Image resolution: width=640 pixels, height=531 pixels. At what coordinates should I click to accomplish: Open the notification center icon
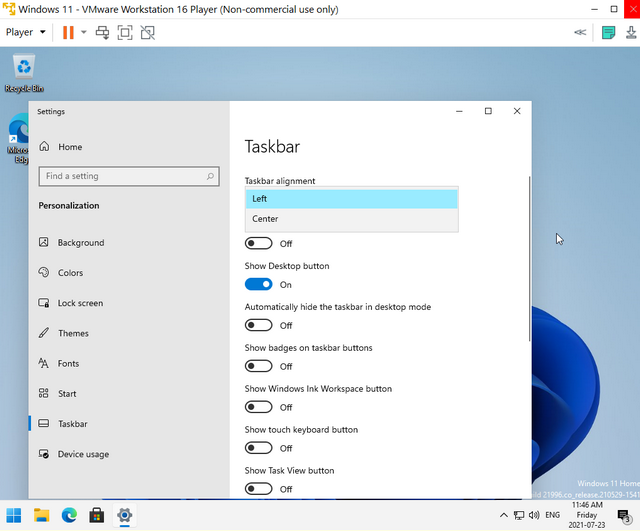[x=624, y=516]
